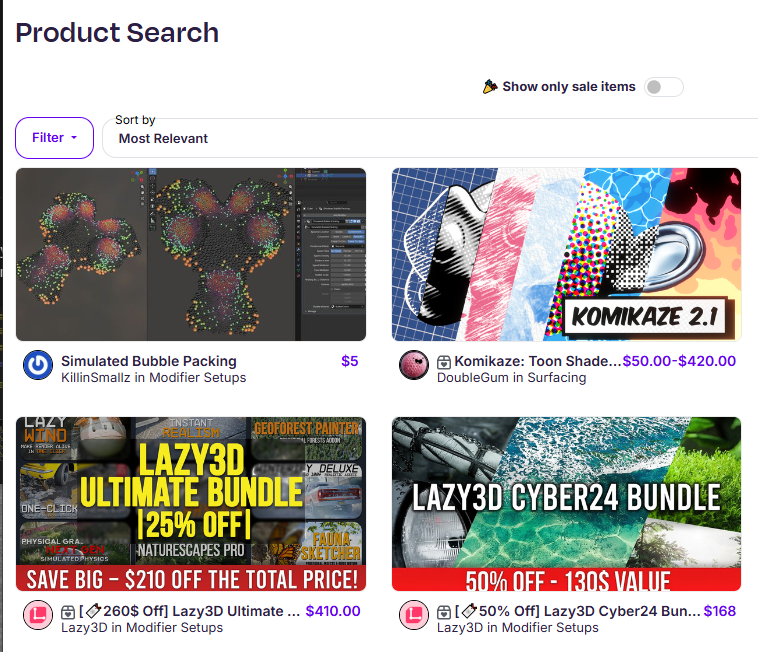
Task: Click Lazy3D in Modifier Setups under Ultimate Bundle
Action: tap(142, 627)
